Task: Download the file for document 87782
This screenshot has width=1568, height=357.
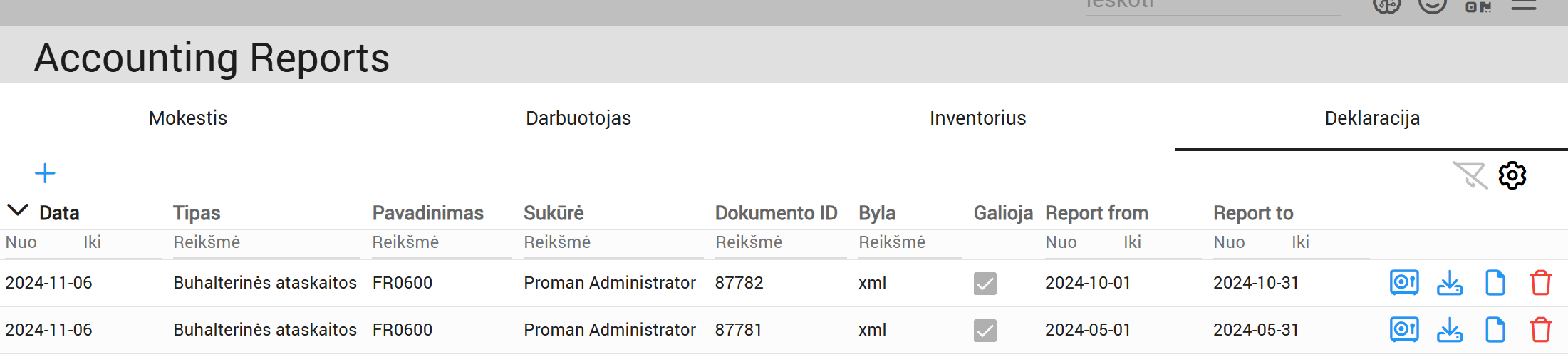Action: [x=1450, y=283]
